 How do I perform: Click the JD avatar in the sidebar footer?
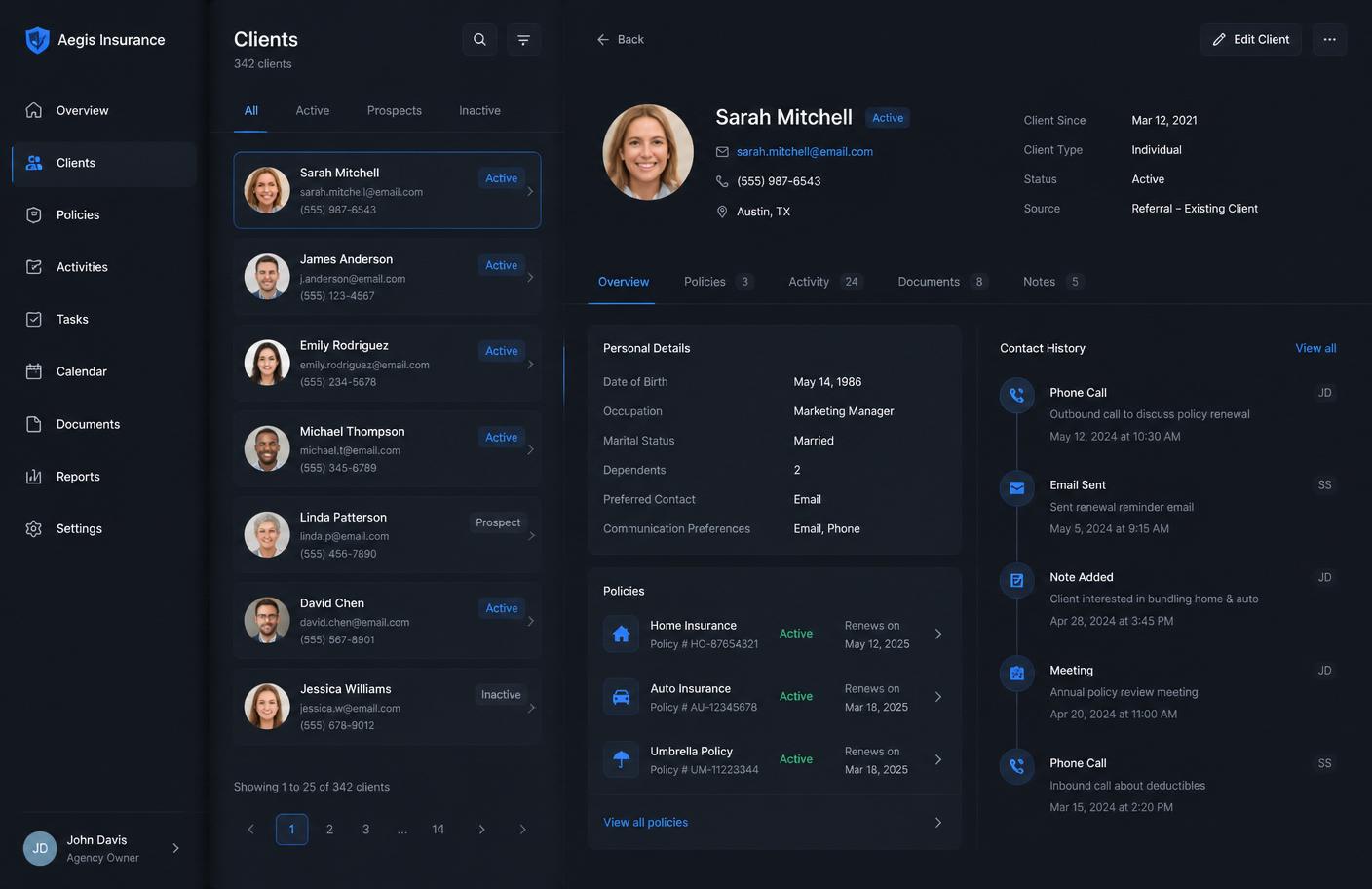[40, 848]
